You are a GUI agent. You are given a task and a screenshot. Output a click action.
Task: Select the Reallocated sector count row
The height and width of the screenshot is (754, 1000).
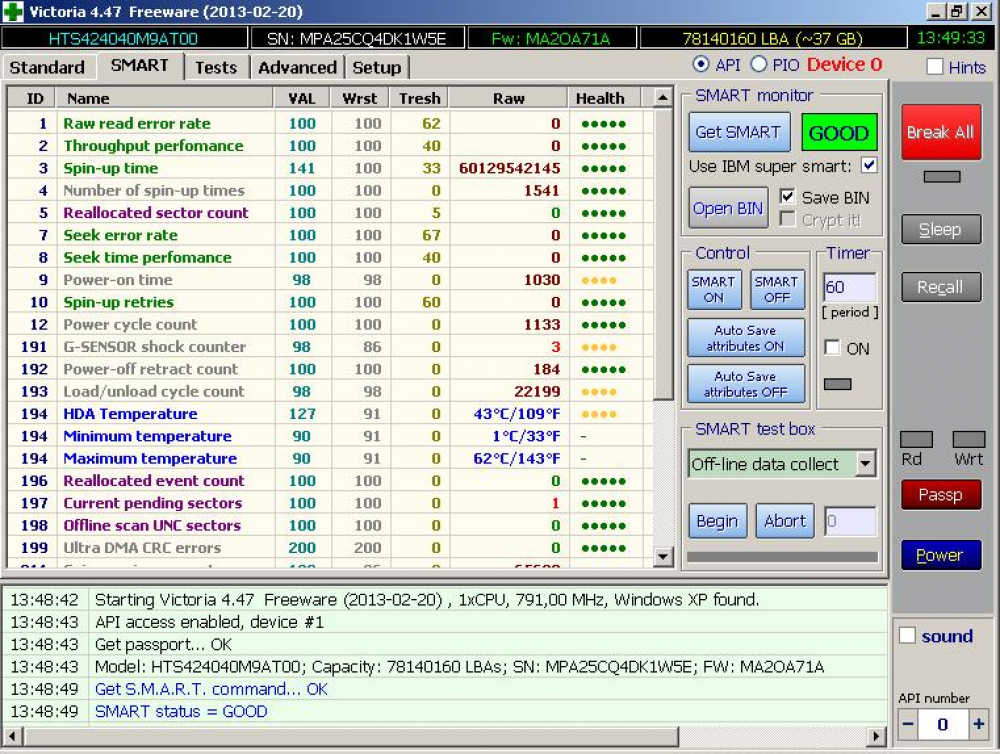tap(330, 212)
